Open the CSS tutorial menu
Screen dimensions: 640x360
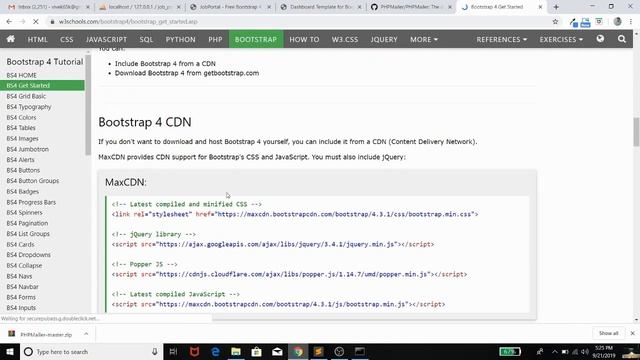pos(67,39)
